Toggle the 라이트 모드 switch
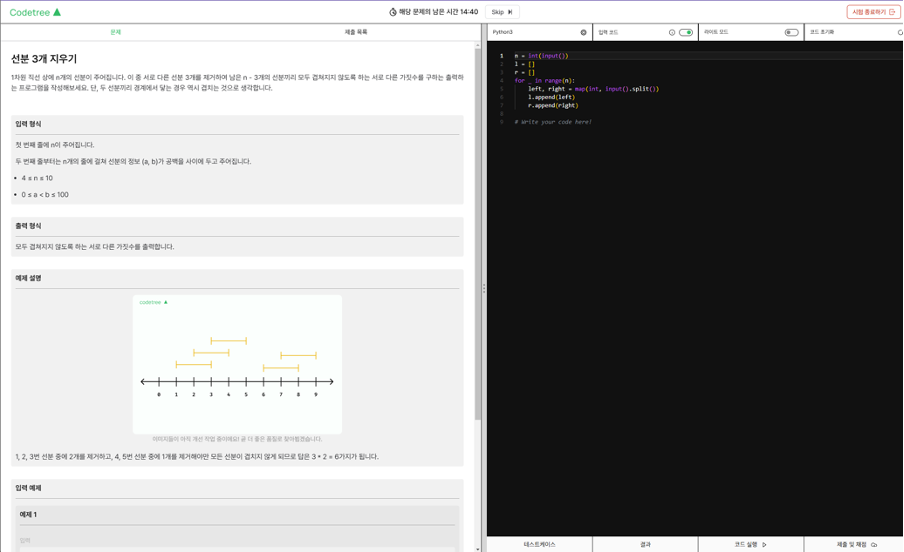Image resolution: width=904 pixels, height=552 pixels. tap(792, 32)
